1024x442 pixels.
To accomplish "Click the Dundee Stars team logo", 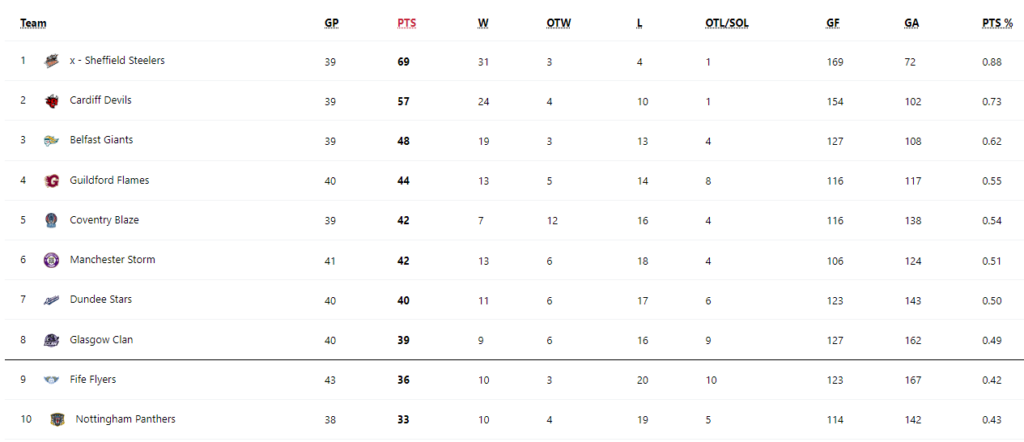I will (x=52, y=300).
